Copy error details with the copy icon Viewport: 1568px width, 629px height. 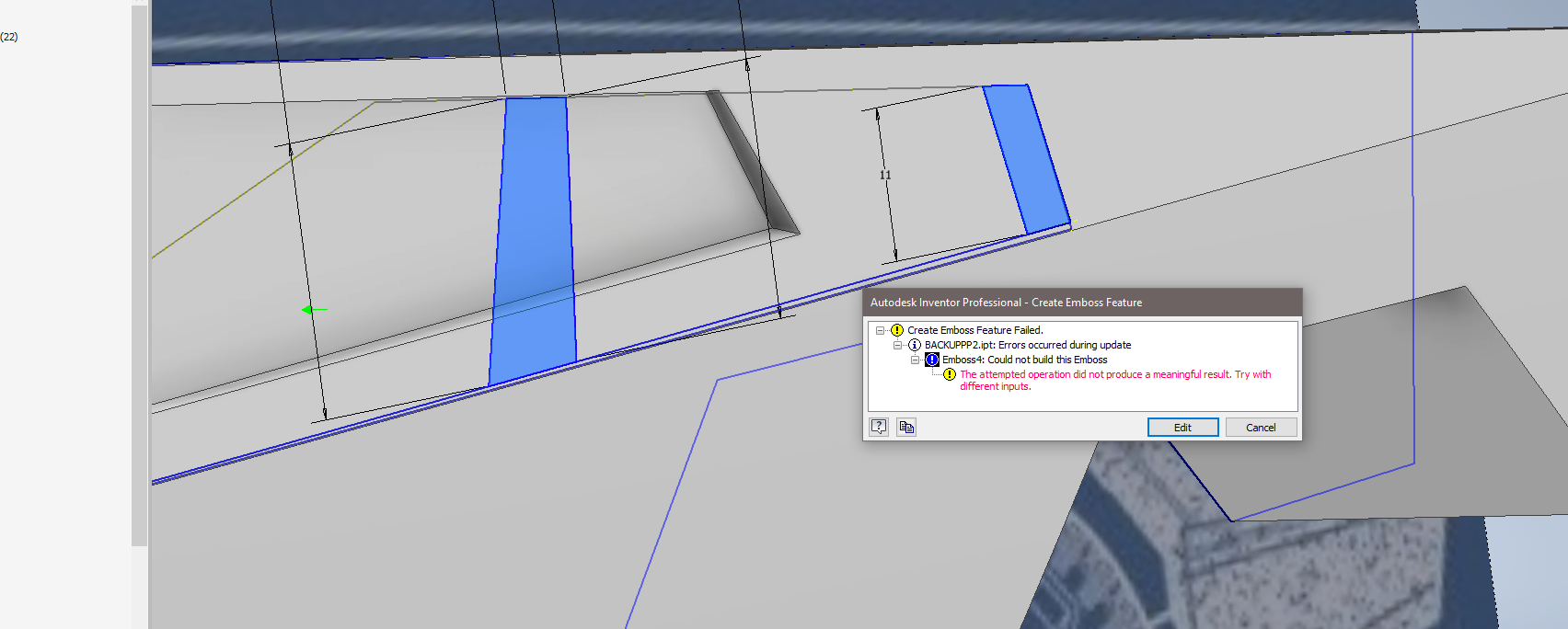(x=906, y=427)
